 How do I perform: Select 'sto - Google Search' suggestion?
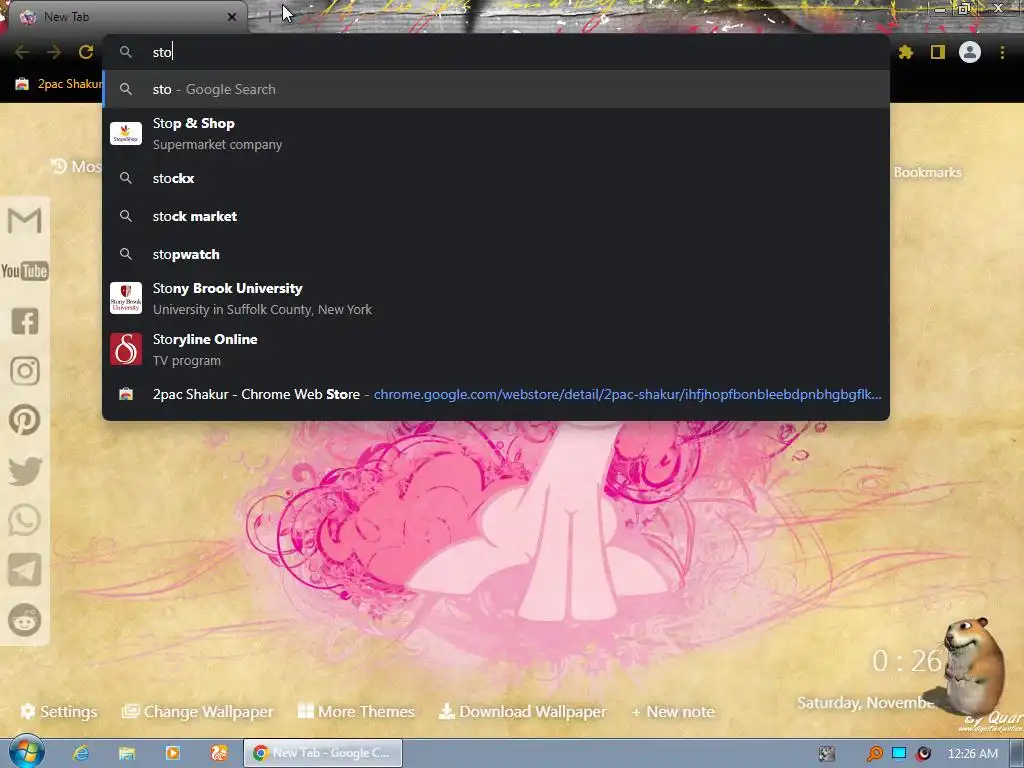point(496,89)
